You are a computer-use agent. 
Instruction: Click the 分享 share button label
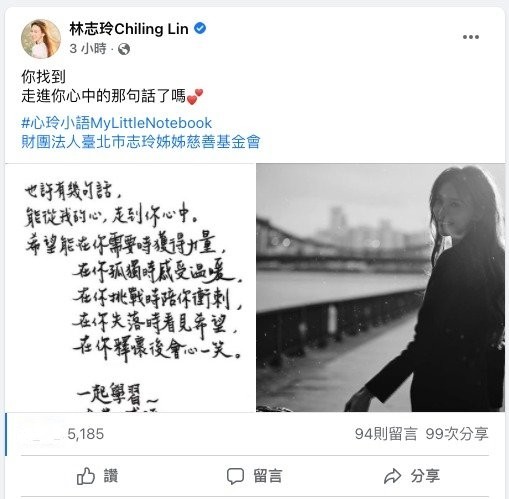coord(425,476)
